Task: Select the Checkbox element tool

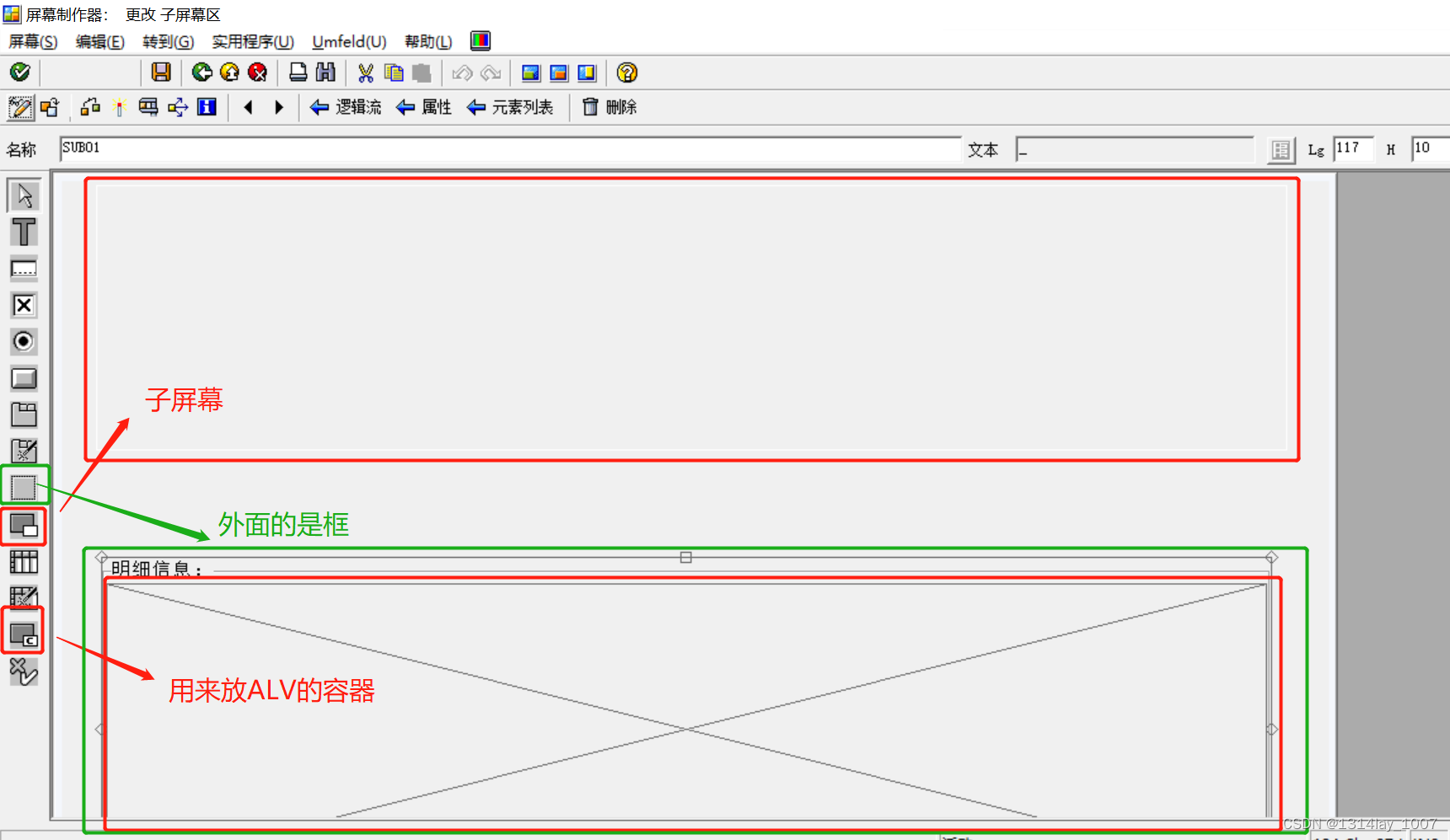Action: 24,305
